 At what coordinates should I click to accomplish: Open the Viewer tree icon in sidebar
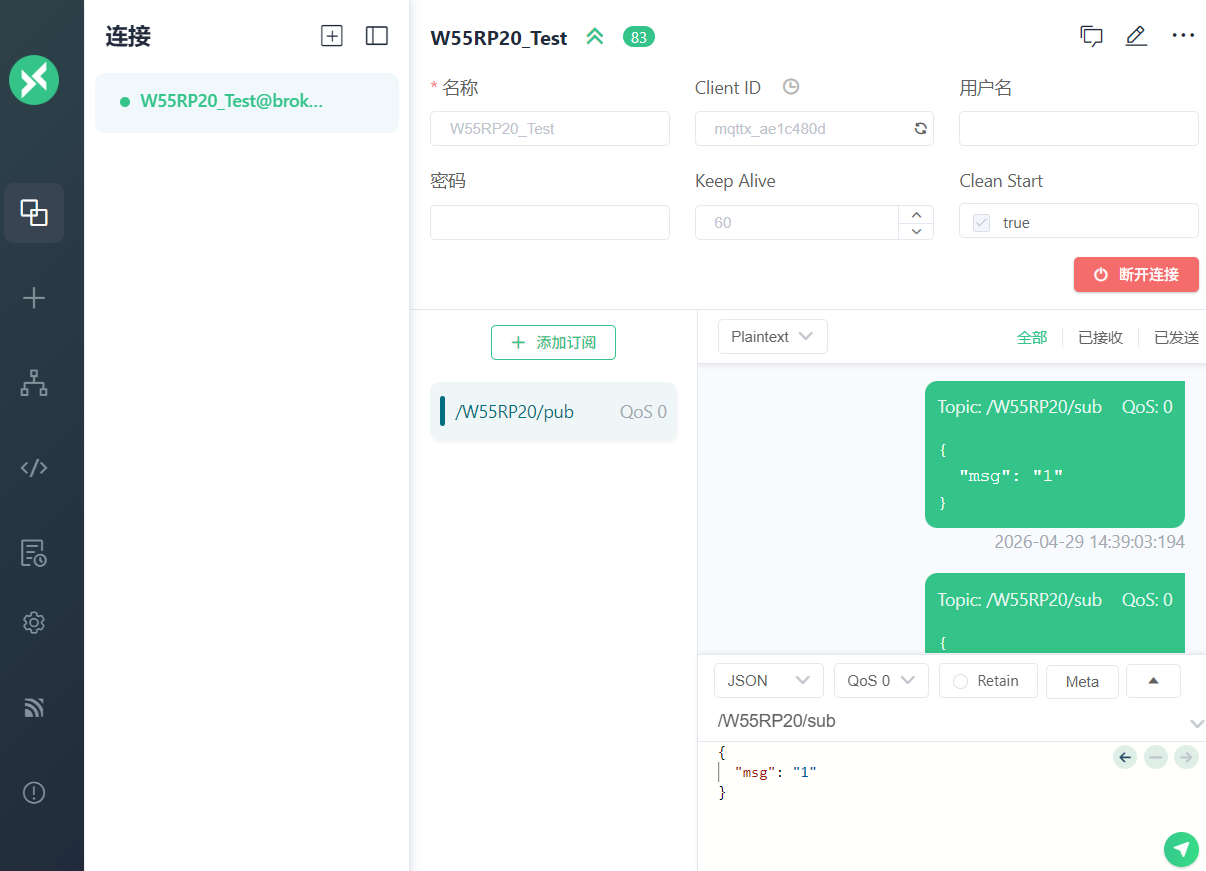pos(34,383)
